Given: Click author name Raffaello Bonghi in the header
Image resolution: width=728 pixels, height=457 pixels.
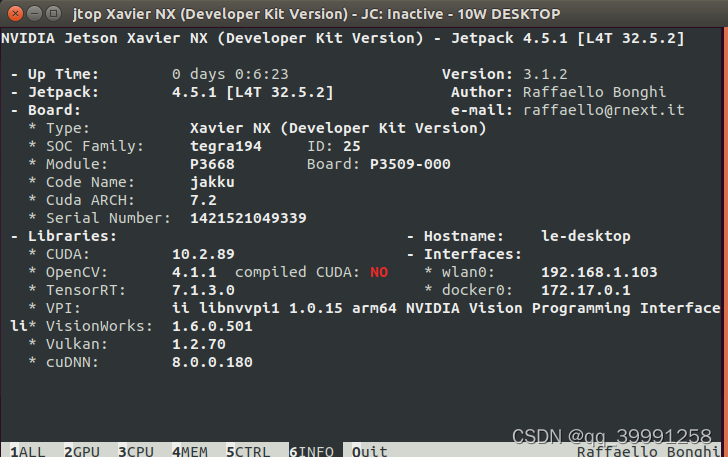Looking at the screenshot, I should (594, 92).
